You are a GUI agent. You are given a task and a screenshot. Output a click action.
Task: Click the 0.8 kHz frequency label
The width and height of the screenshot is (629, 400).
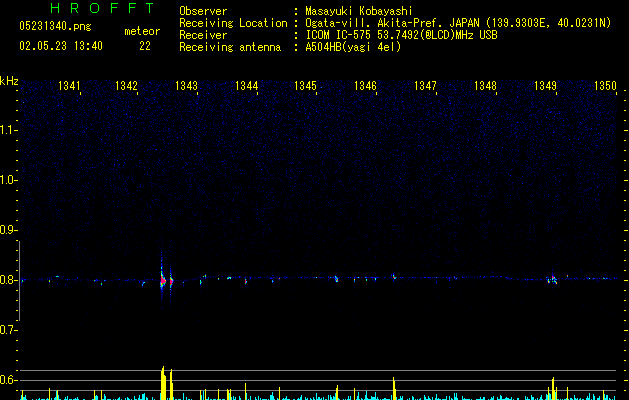pyautogui.click(x=8, y=280)
